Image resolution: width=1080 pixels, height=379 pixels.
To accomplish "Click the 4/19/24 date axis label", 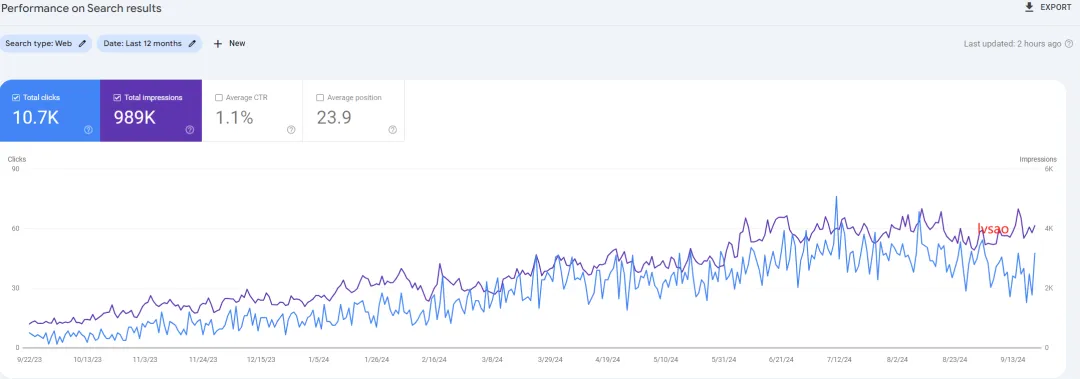I will coord(608,359).
